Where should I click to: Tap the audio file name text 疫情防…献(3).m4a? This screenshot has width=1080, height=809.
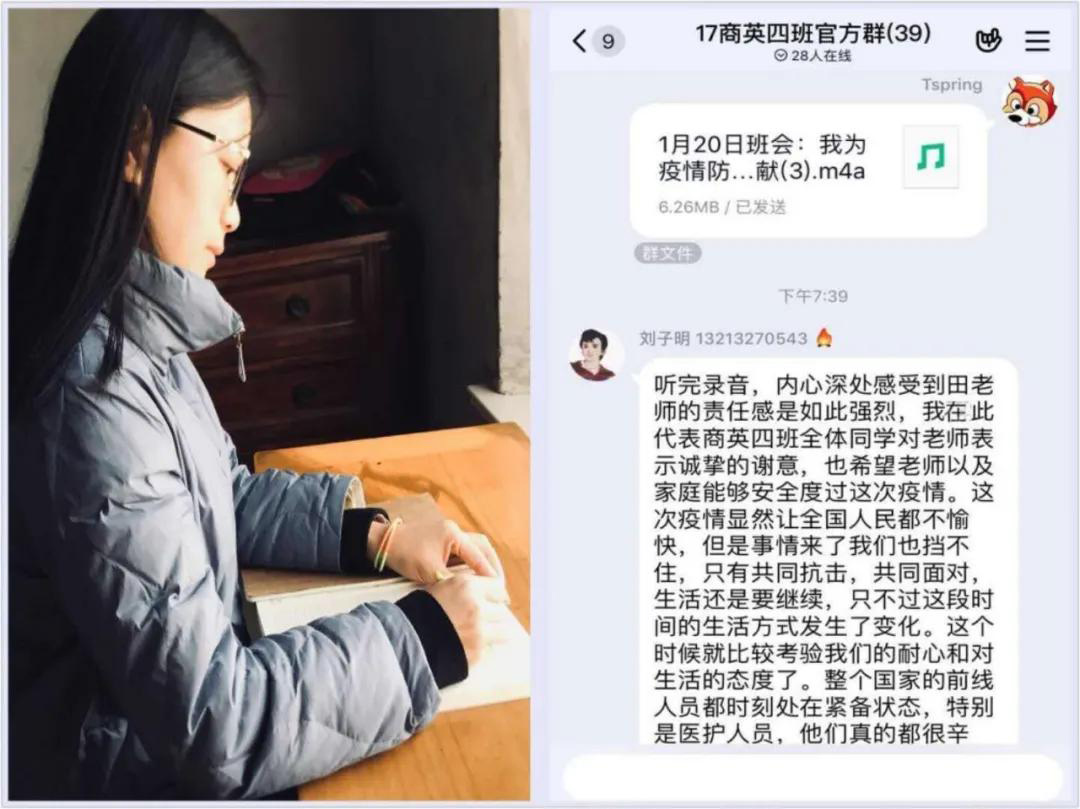761,171
